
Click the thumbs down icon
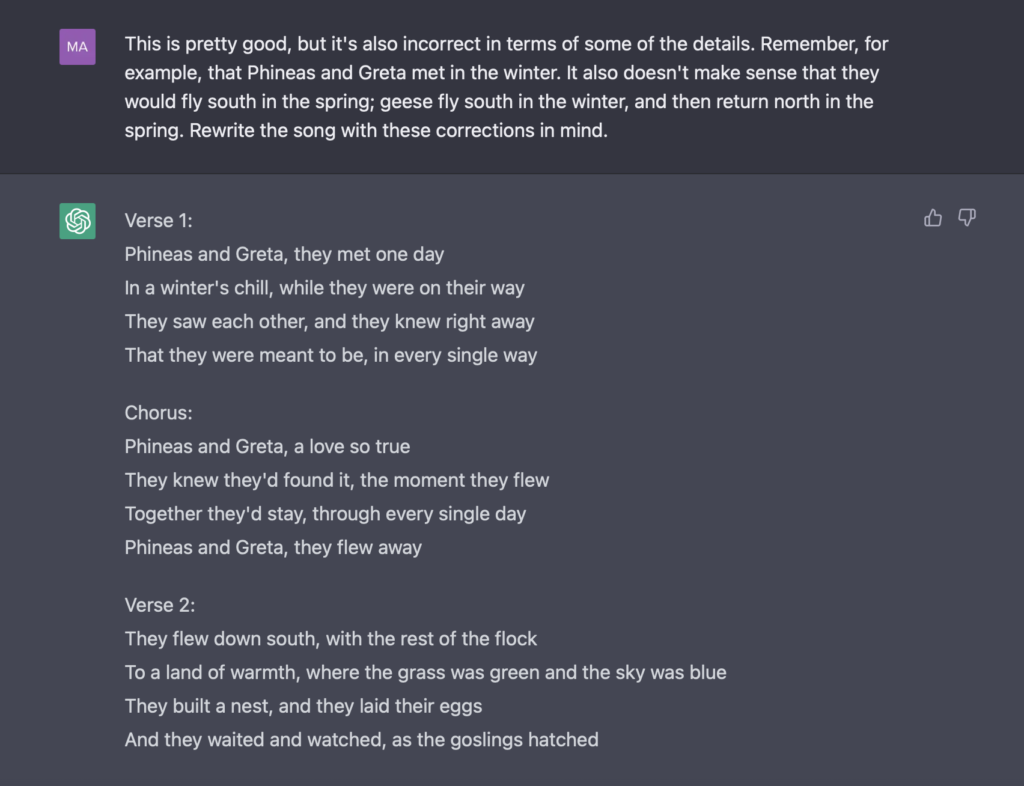click(x=966, y=218)
